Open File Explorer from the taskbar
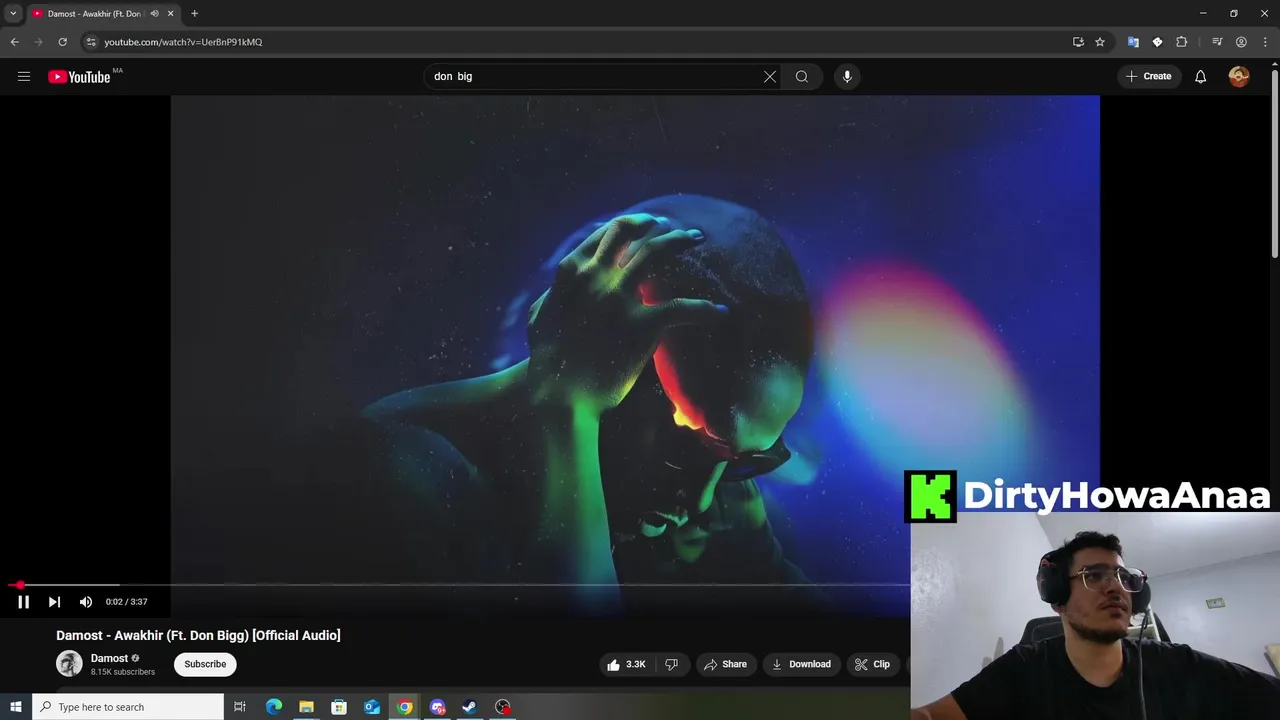Screen dimensions: 1280x720 pos(306,707)
